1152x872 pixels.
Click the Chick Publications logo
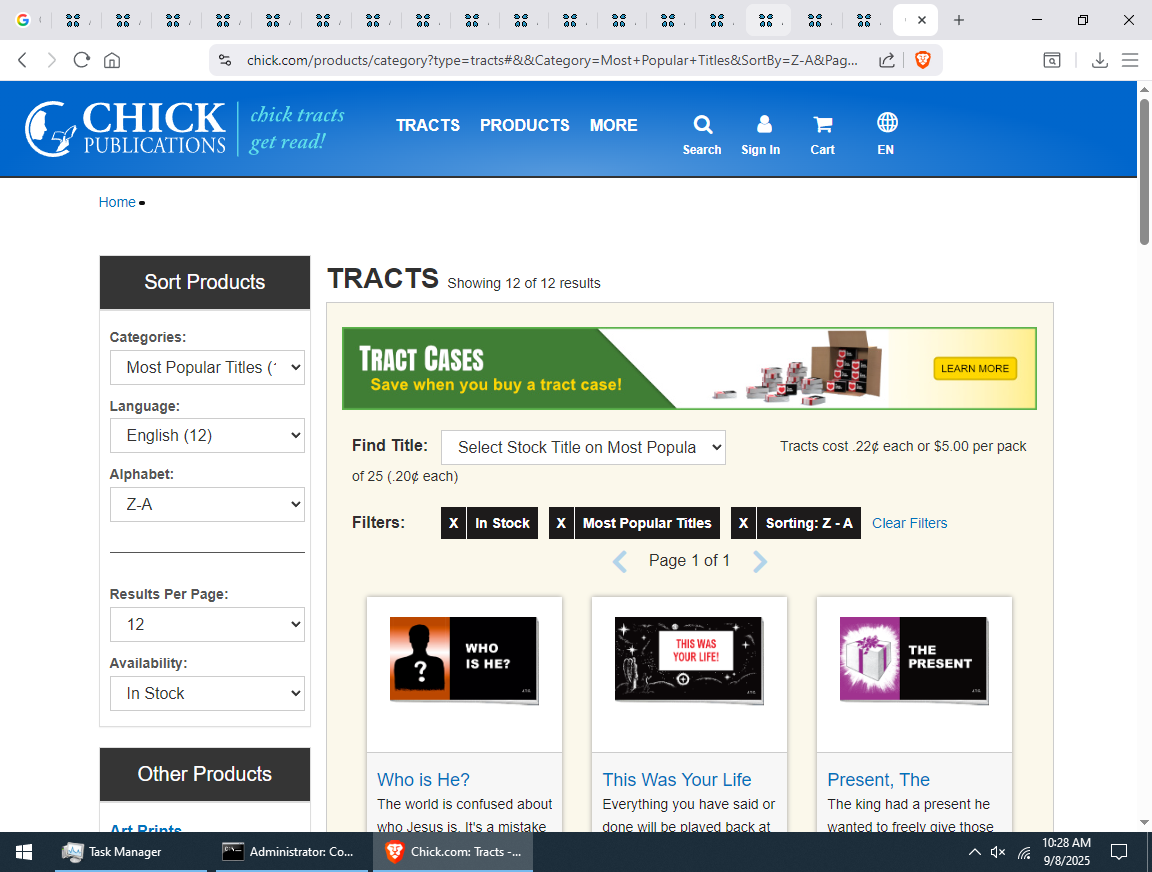coord(125,129)
